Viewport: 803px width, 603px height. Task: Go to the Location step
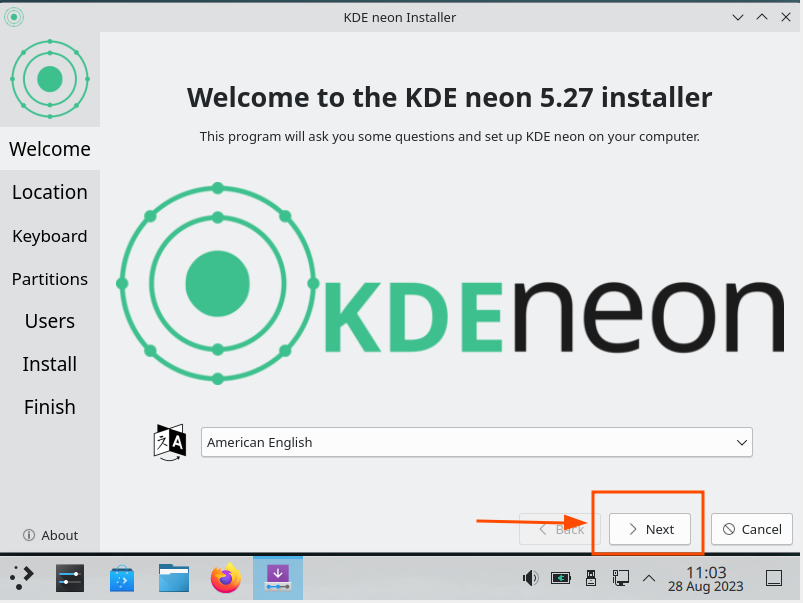(50, 192)
